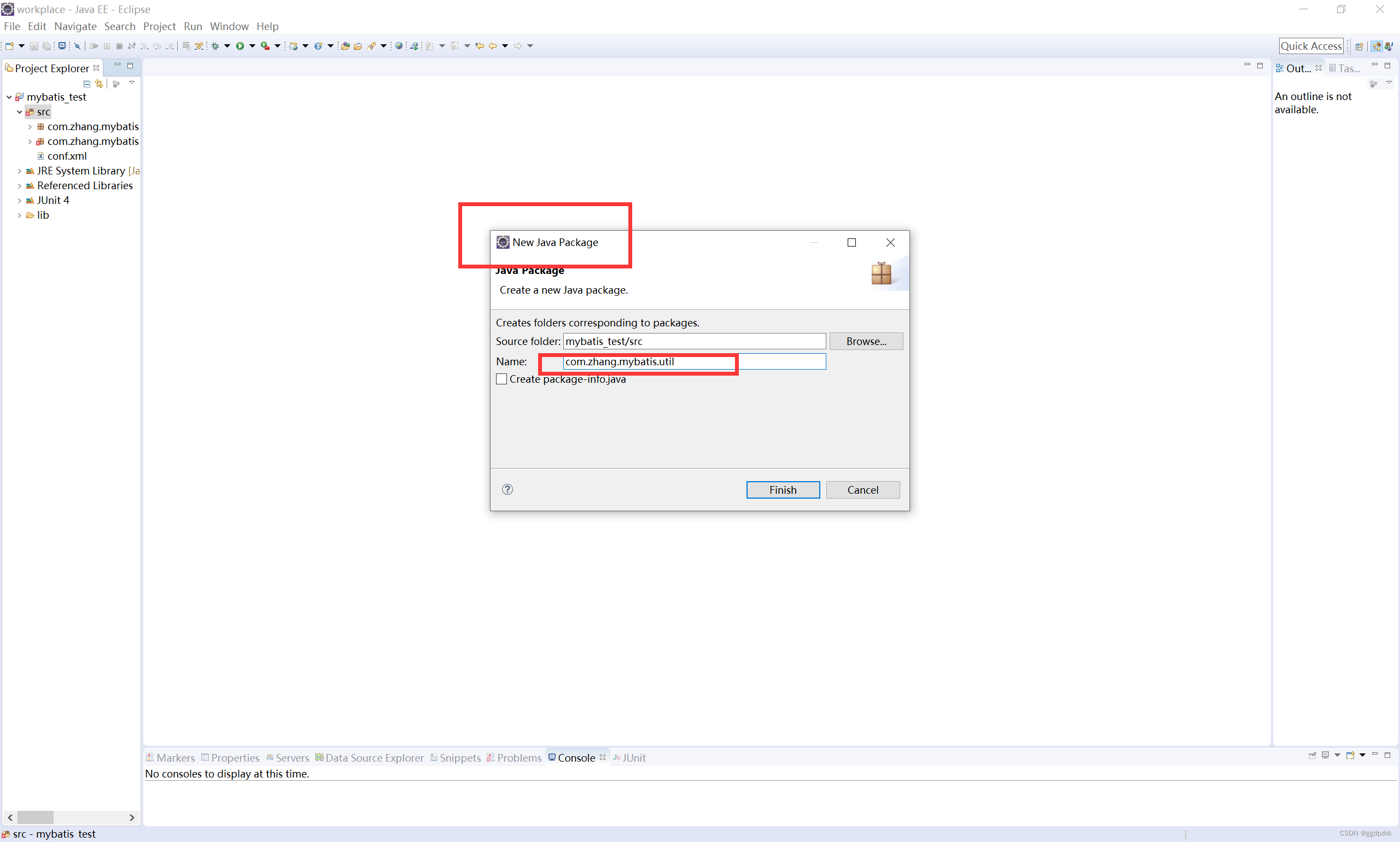The image size is (1400, 842).
Task: Switch to the JUnit tab
Action: 629,757
